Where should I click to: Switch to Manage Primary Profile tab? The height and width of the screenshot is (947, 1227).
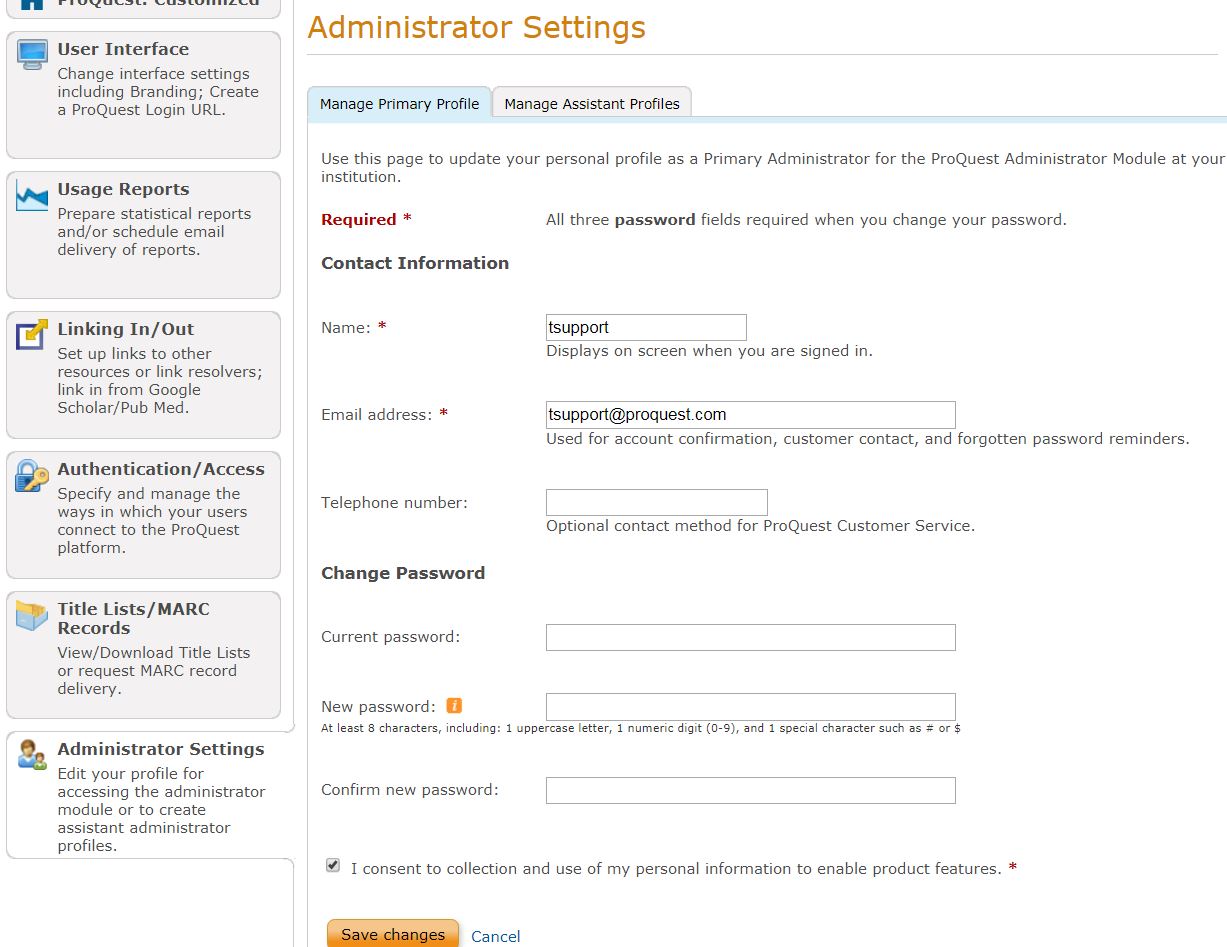[399, 104]
